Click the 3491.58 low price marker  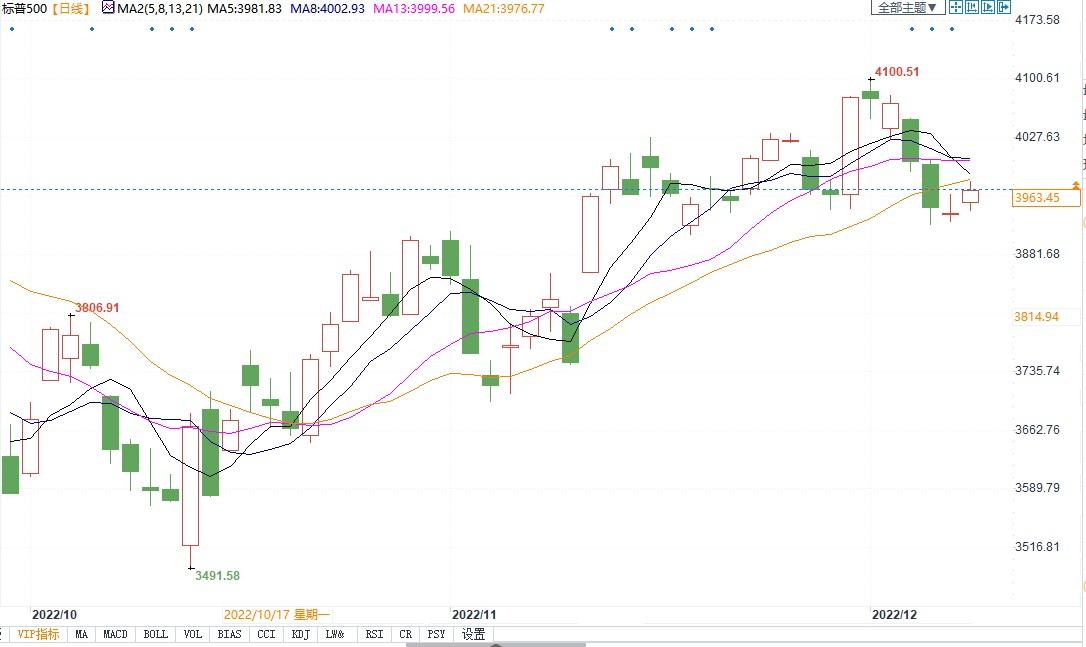point(217,575)
